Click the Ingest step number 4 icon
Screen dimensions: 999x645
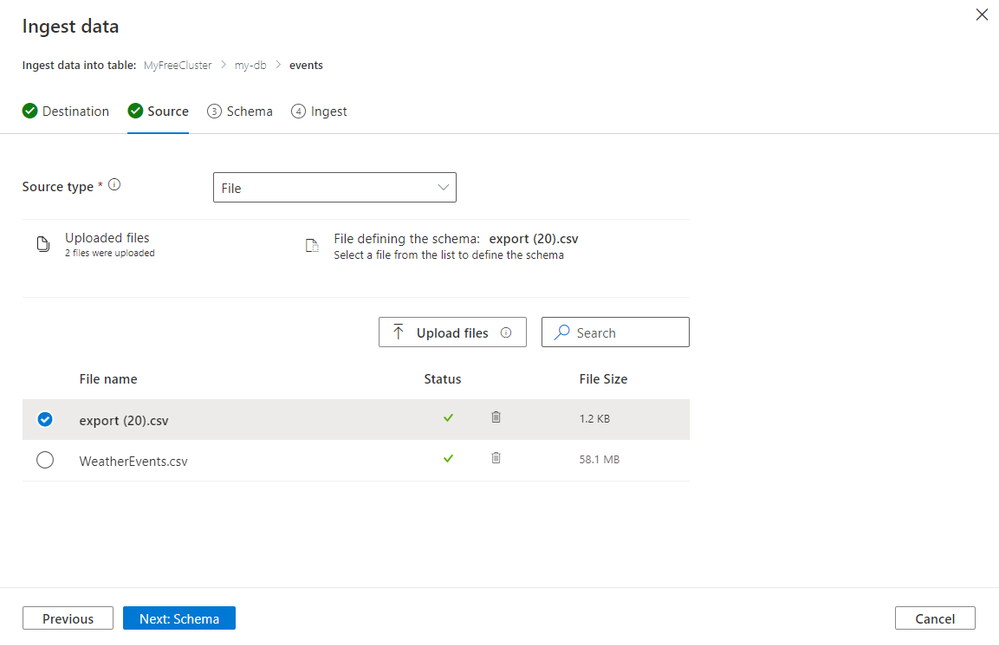click(298, 112)
